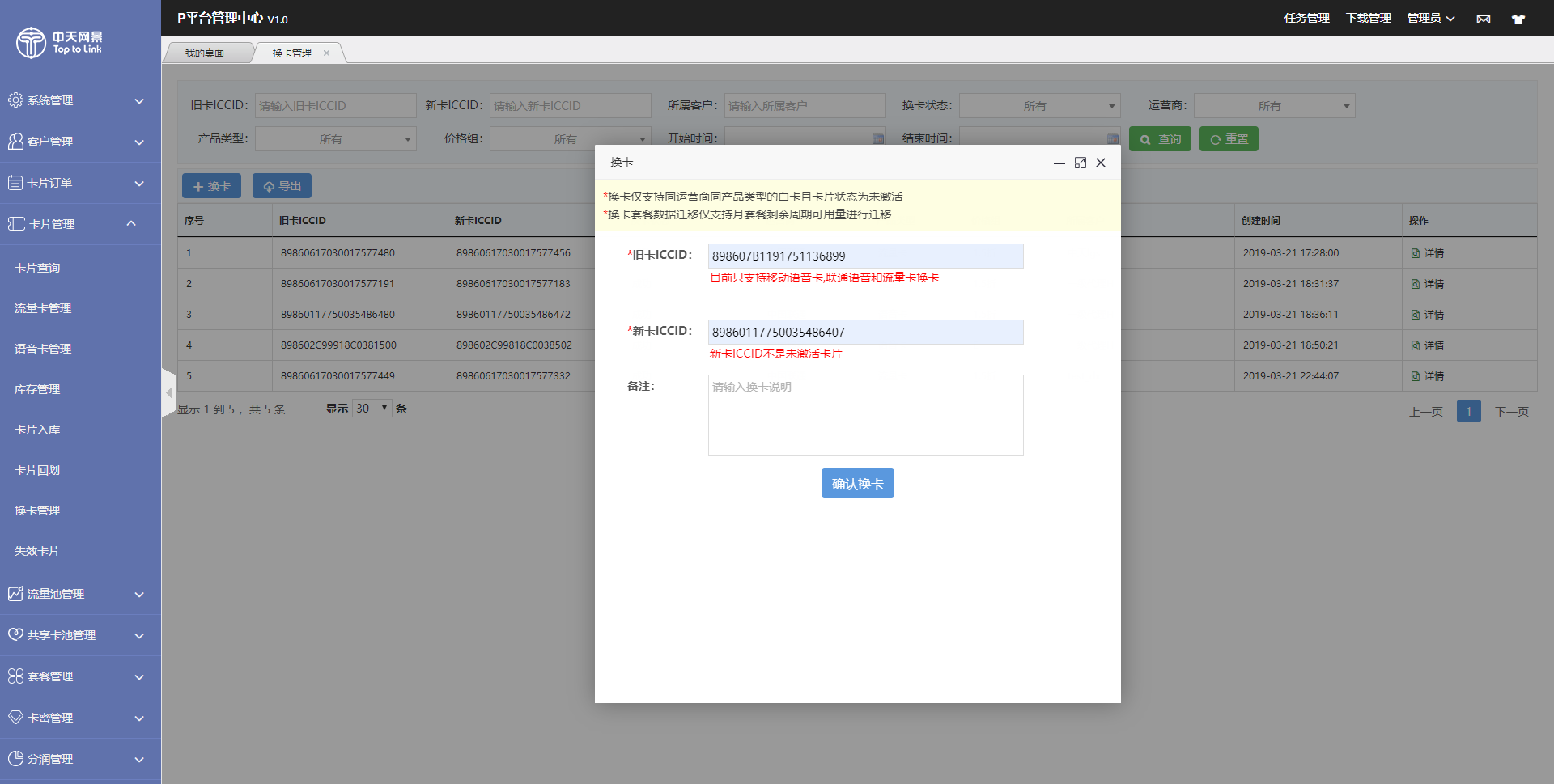Open the 运营商 dropdown
1554x784 pixels.
pos(1275,106)
